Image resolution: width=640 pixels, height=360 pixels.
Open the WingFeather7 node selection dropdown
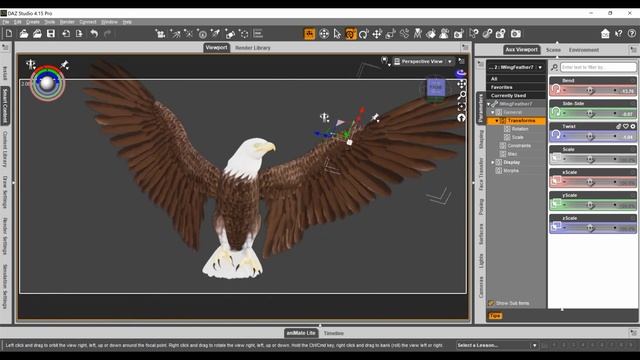point(540,67)
